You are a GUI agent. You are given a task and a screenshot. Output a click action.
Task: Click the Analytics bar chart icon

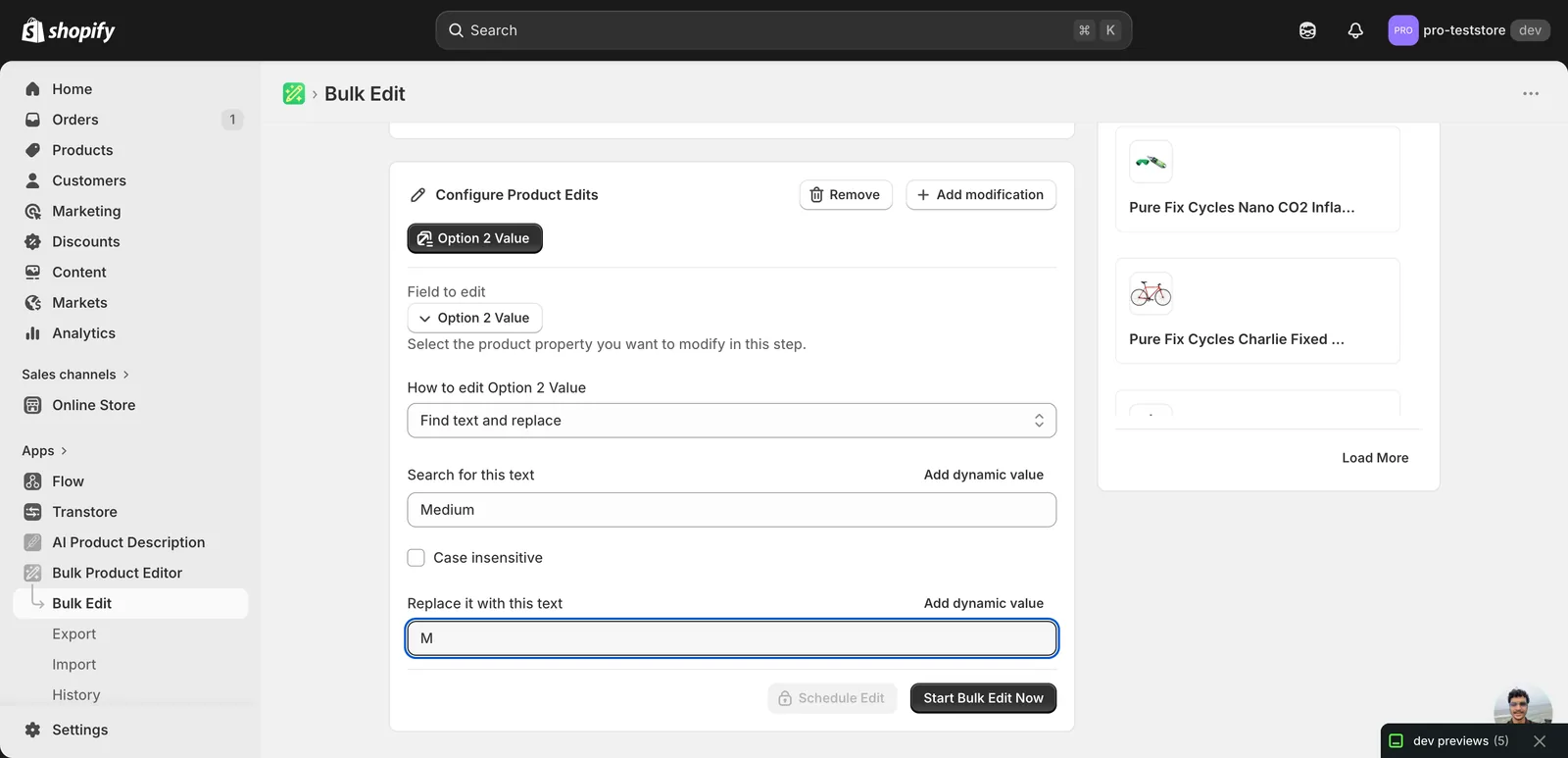[x=32, y=333]
